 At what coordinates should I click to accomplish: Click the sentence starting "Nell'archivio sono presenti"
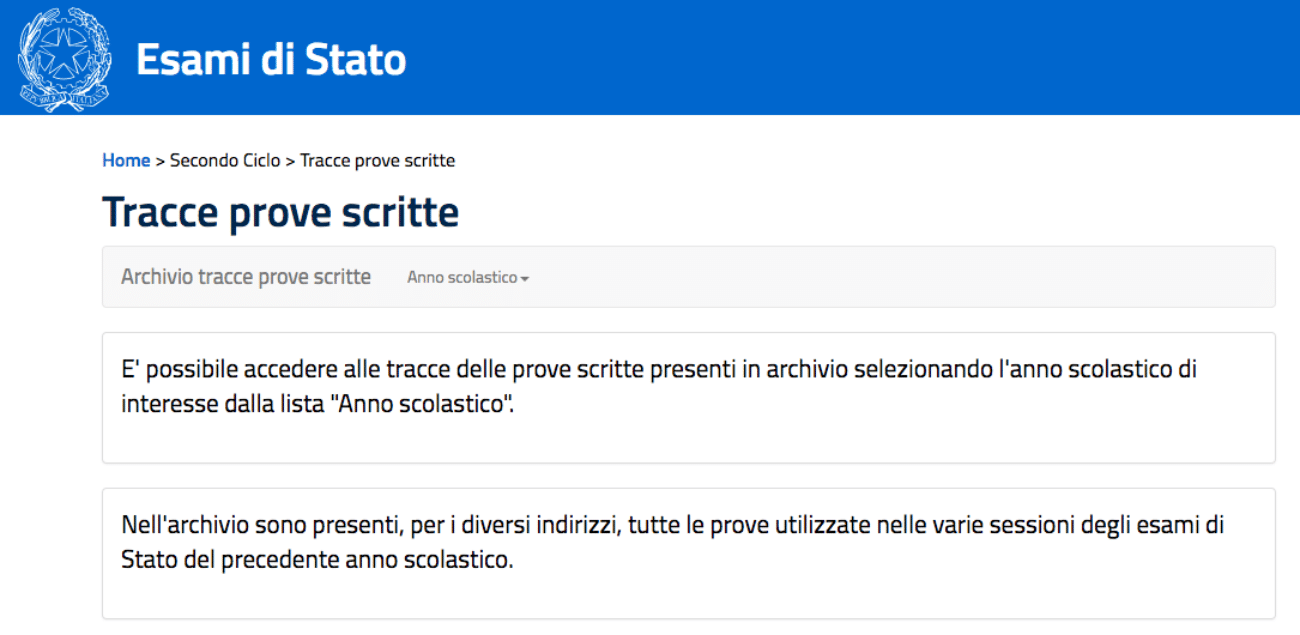(672, 525)
